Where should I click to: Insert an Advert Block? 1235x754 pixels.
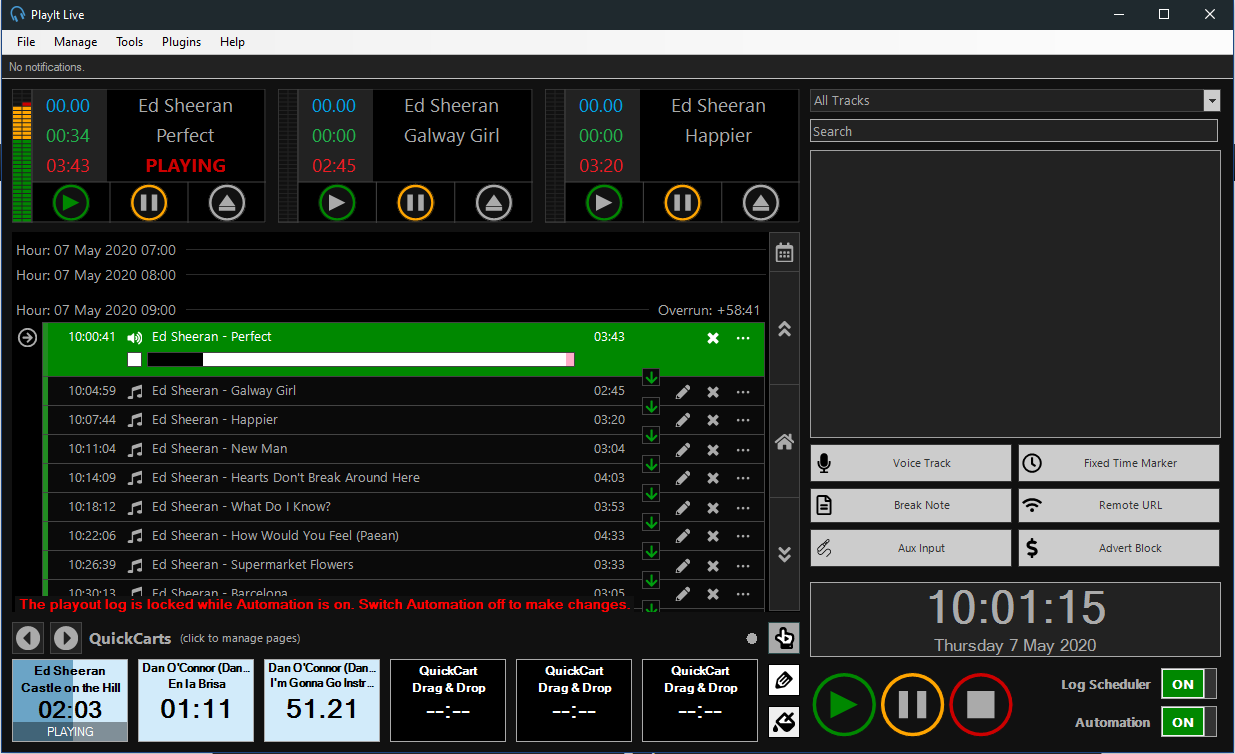point(1119,548)
